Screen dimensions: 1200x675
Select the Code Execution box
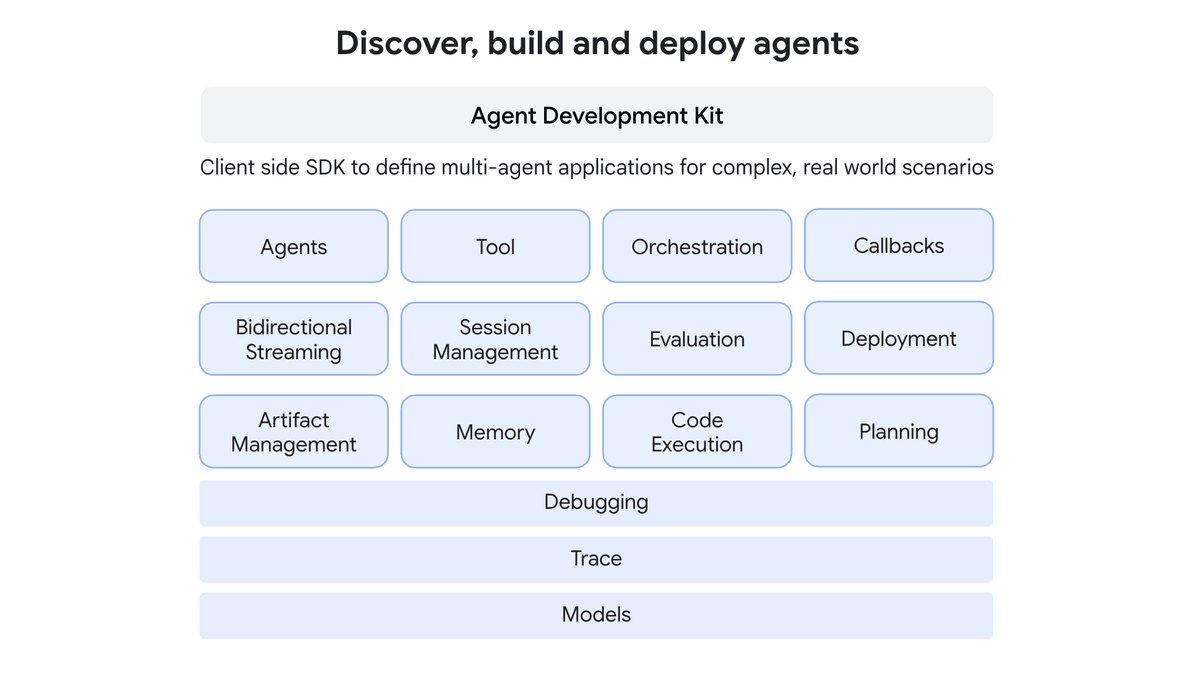point(697,432)
